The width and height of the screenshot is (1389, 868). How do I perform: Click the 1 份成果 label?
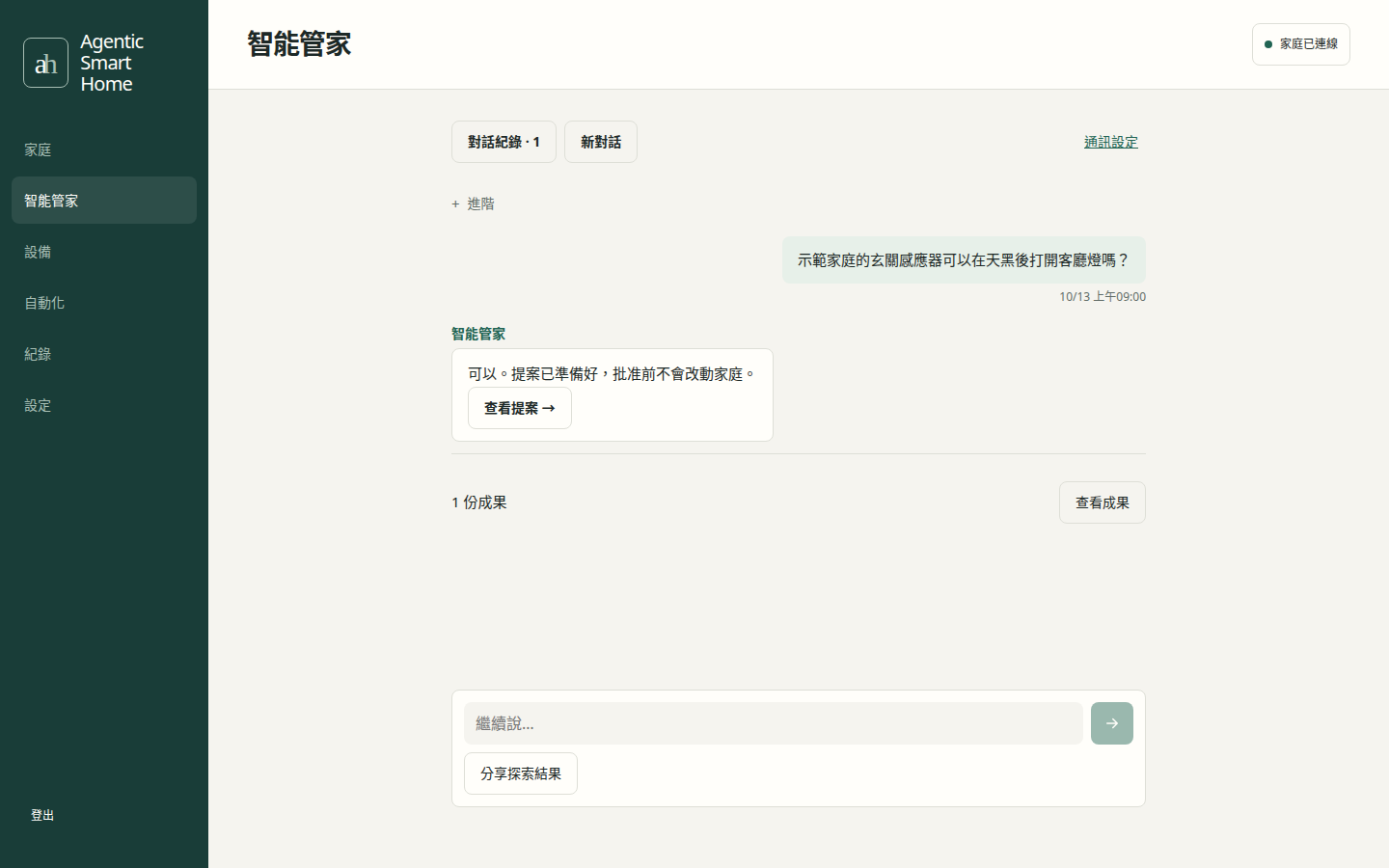click(479, 502)
